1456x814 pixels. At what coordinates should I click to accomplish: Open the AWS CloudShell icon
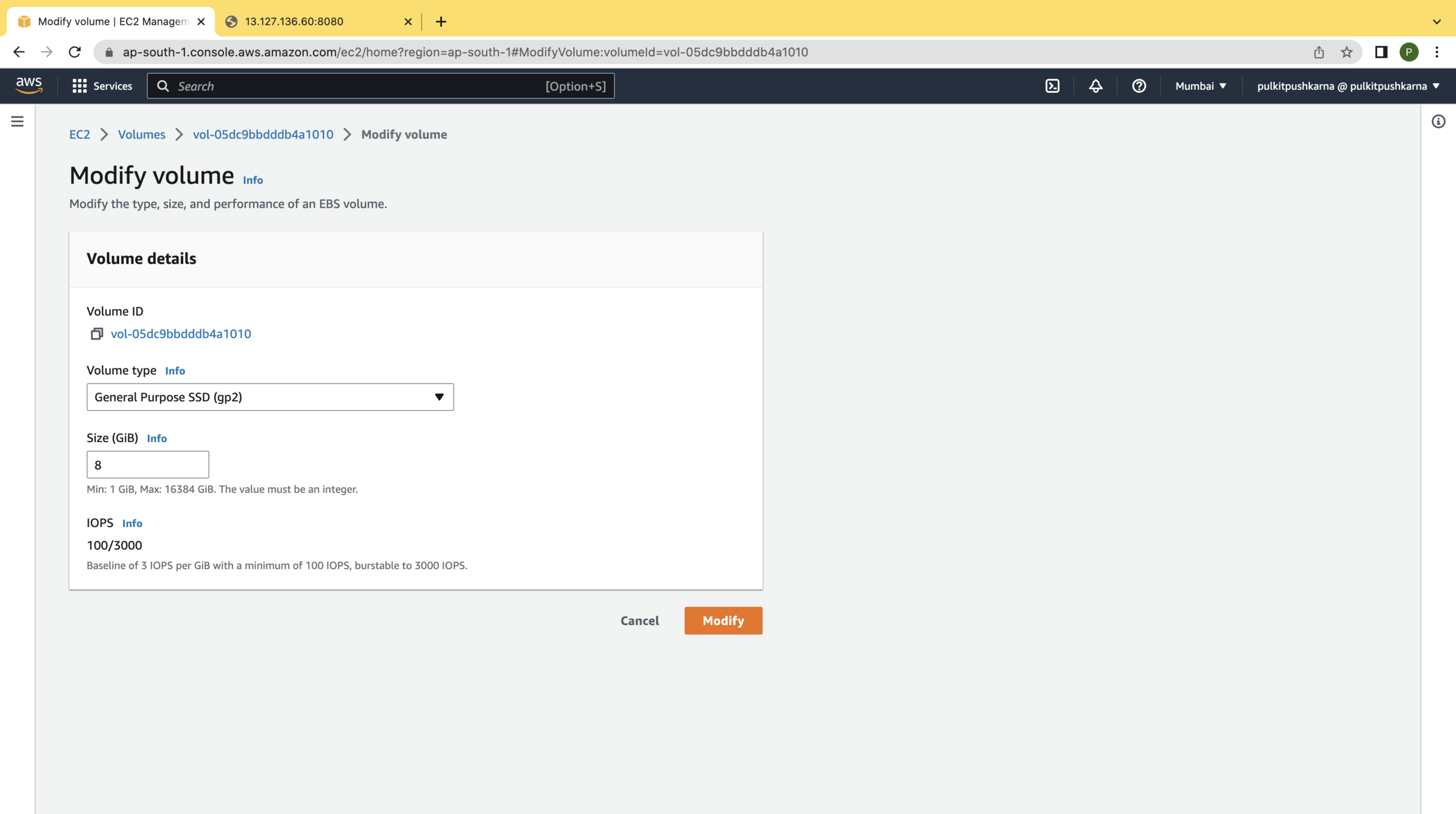[1052, 86]
